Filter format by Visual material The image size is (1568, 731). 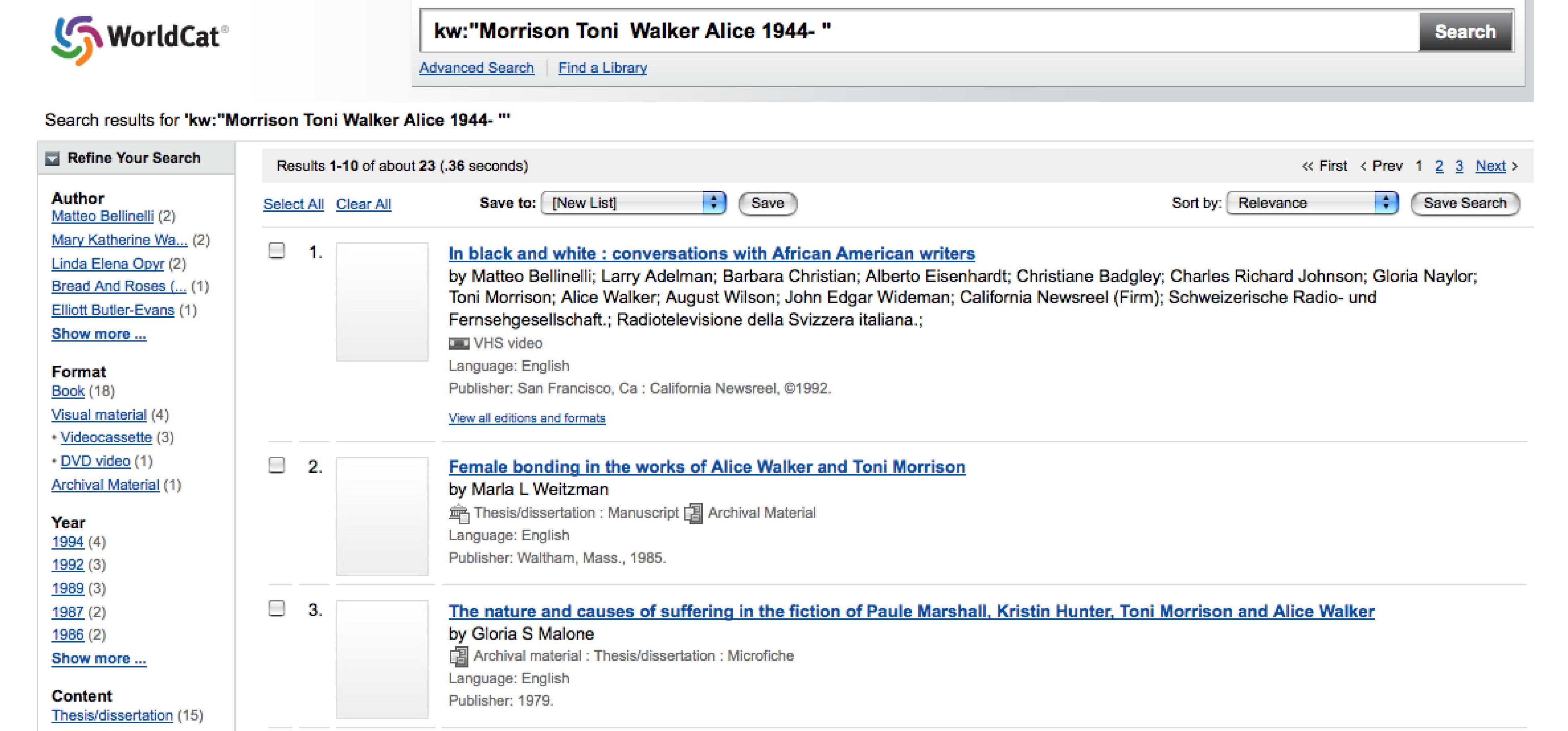(99, 415)
